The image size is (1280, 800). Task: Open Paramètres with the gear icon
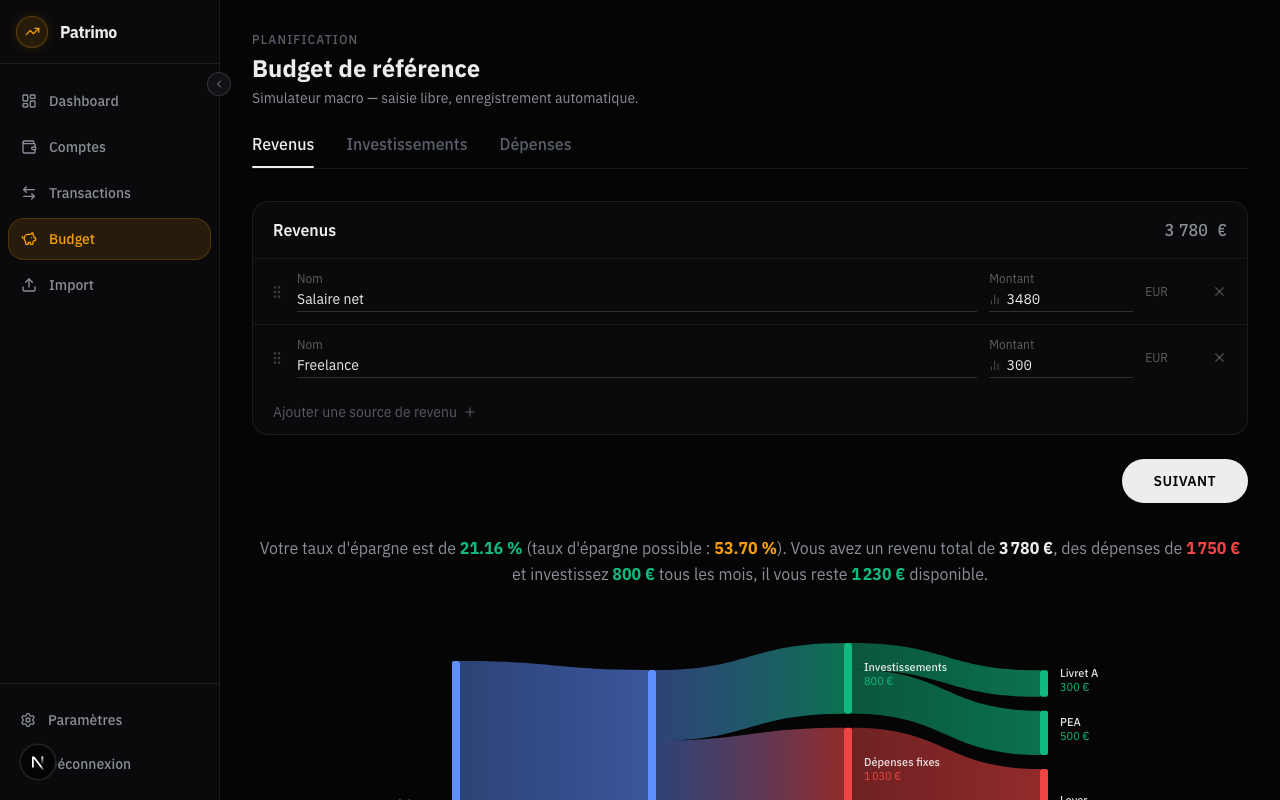pos(27,720)
